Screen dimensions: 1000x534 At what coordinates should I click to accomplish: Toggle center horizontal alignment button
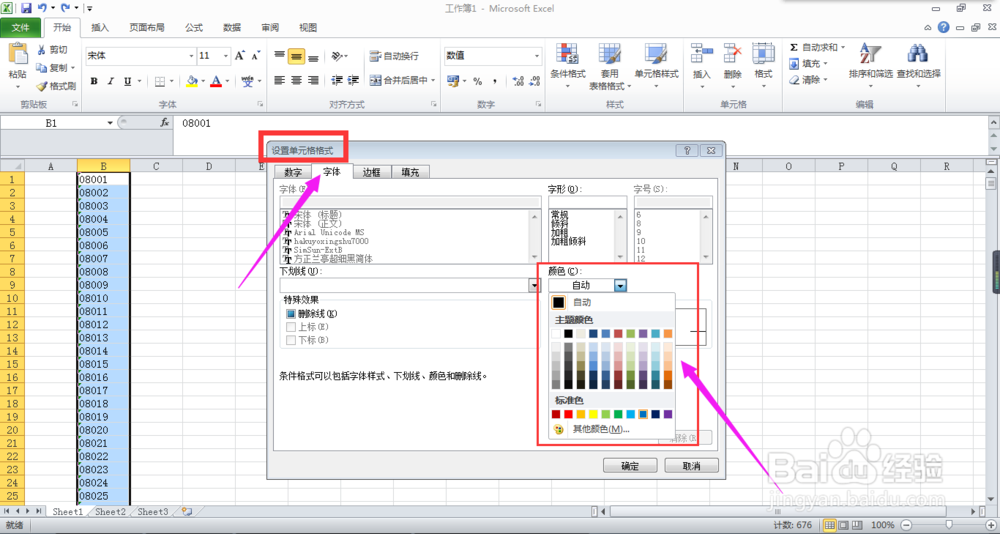tap(296, 80)
